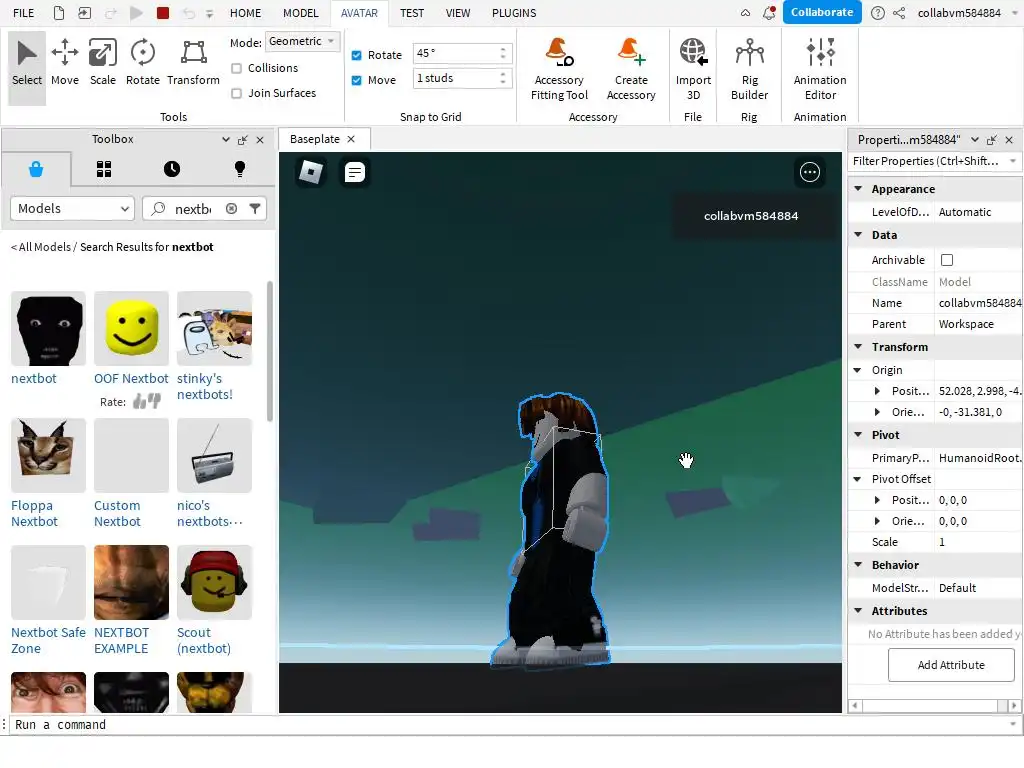
Task: Disable Move snap checkbox
Action: [x=357, y=80]
